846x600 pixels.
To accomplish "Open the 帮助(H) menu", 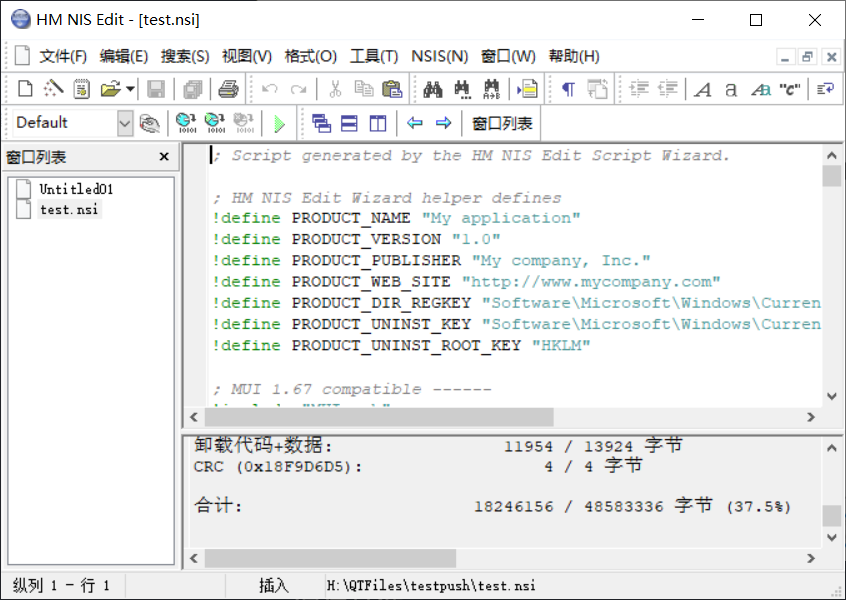I will [x=574, y=56].
